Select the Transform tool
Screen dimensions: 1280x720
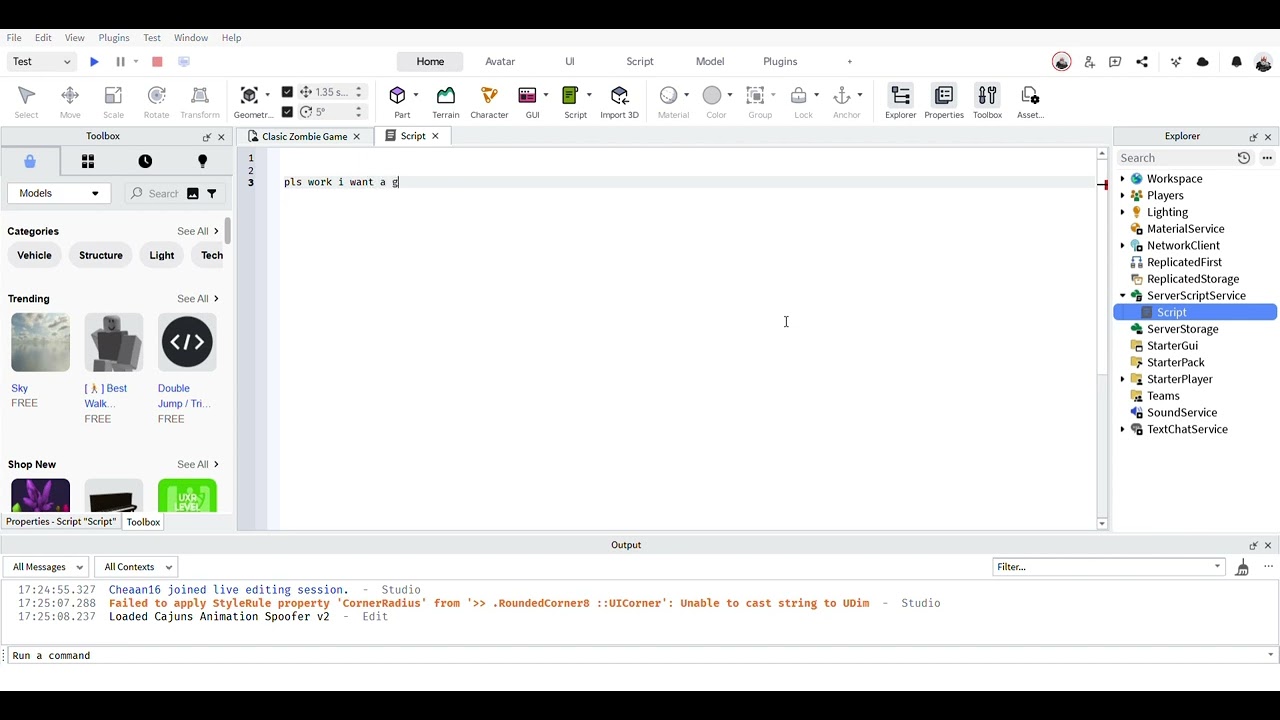pyautogui.click(x=200, y=102)
